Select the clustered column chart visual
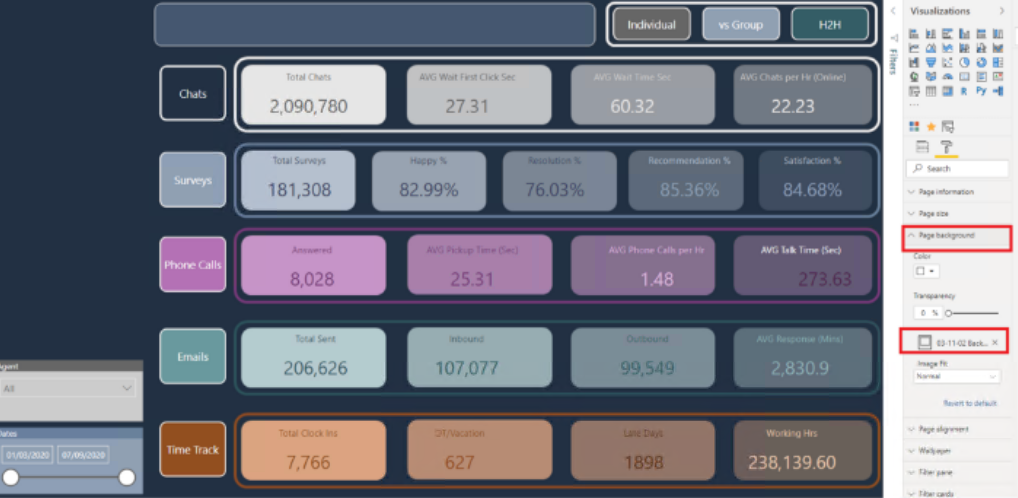The image size is (1018, 498). click(964, 34)
